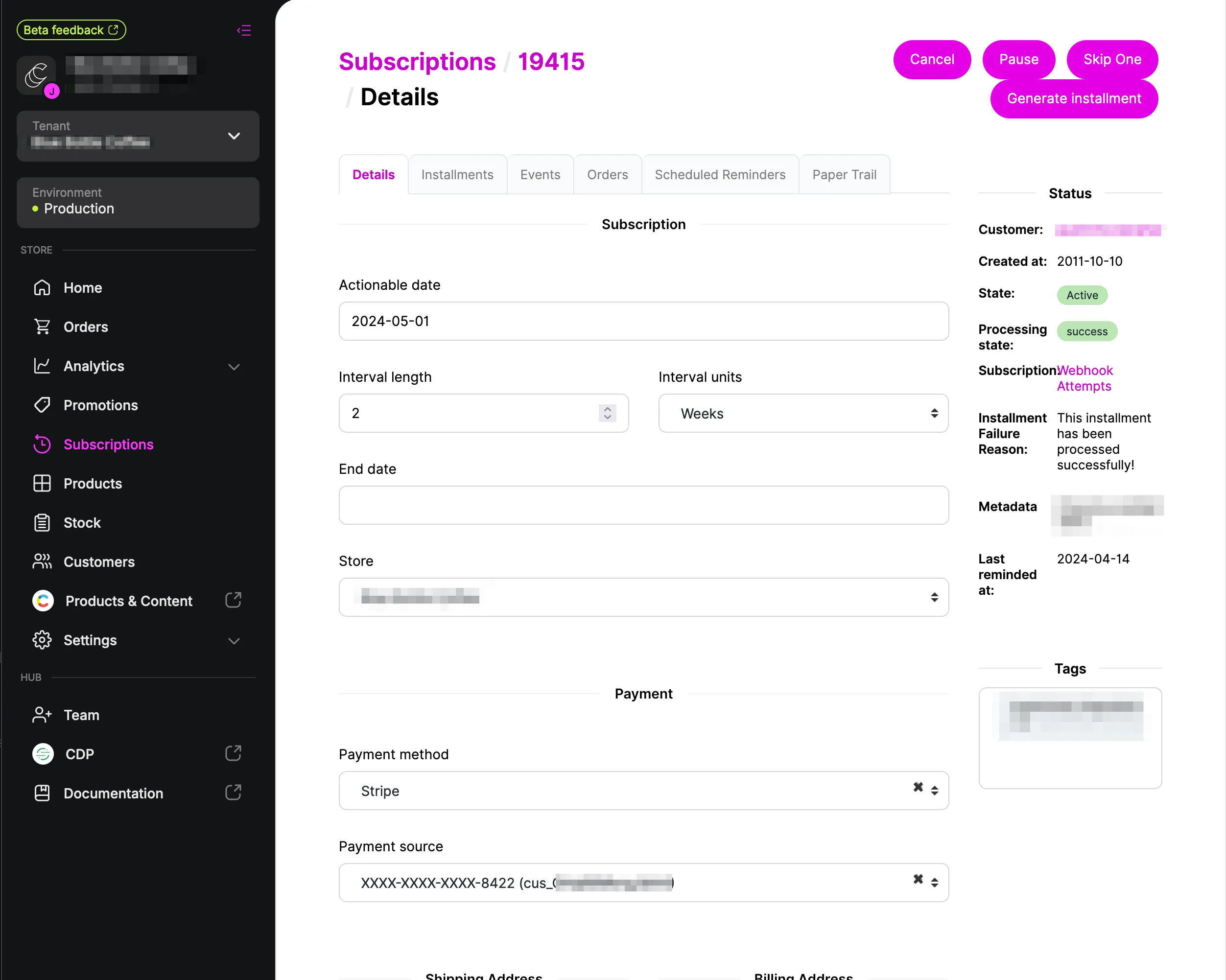Open the Beta feedback link
The height and width of the screenshot is (980, 1226).
click(71, 30)
